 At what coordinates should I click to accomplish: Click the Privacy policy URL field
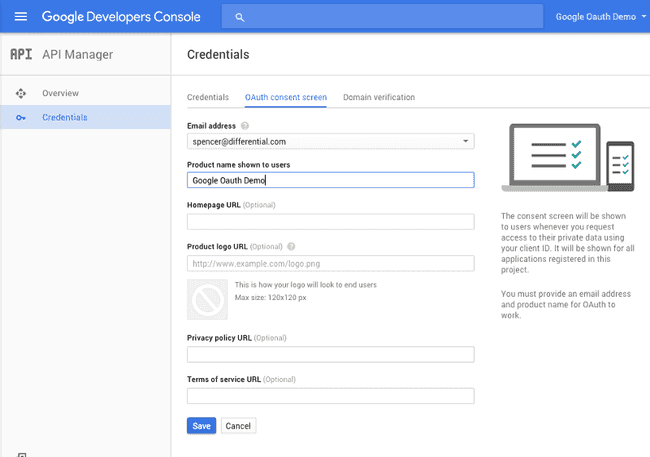tap(330, 355)
